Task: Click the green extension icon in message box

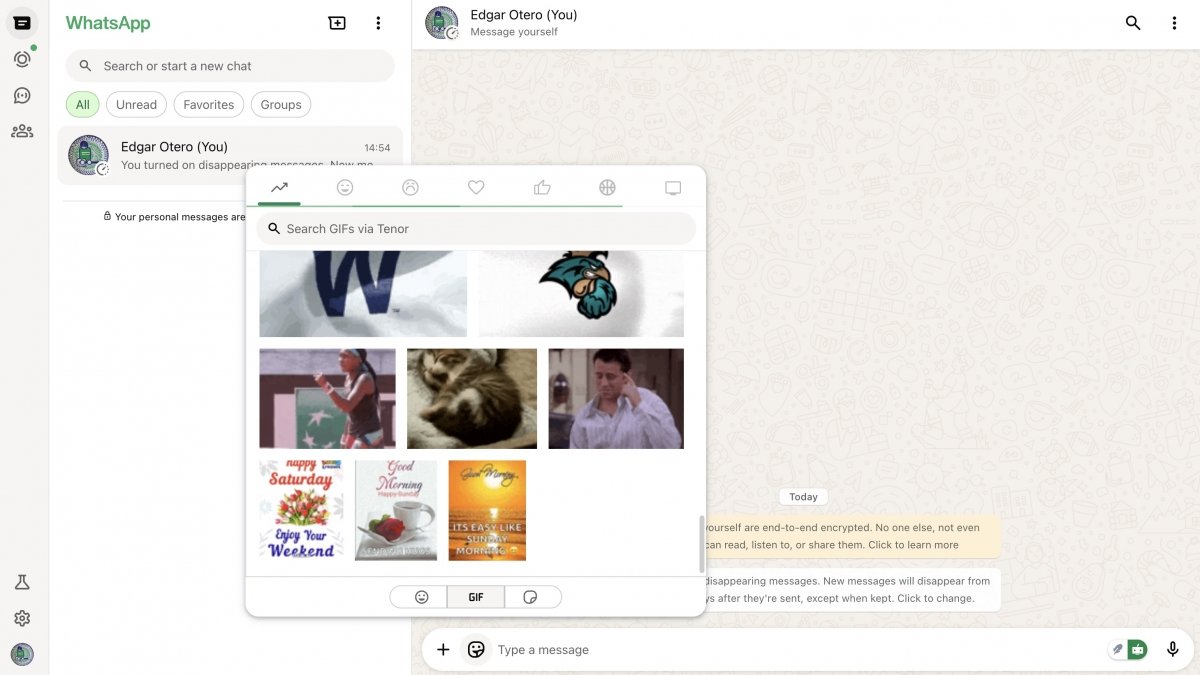Action: [1138, 650]
